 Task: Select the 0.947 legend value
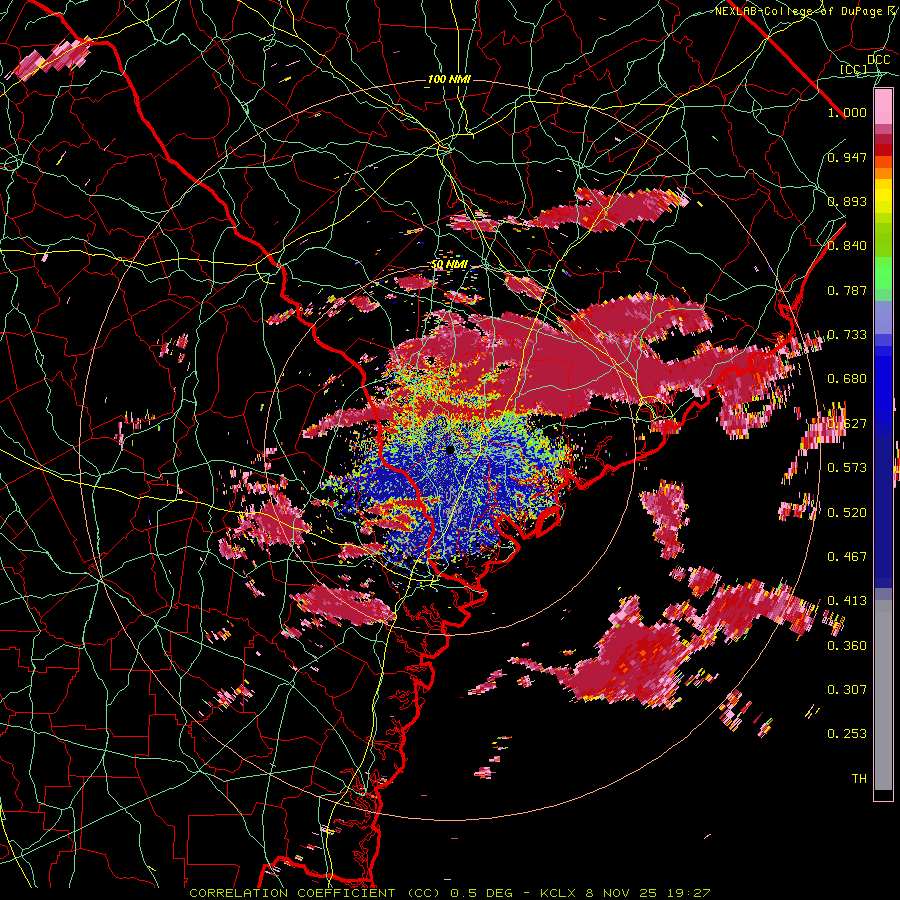pyautogui.click(x=847, y=157)
